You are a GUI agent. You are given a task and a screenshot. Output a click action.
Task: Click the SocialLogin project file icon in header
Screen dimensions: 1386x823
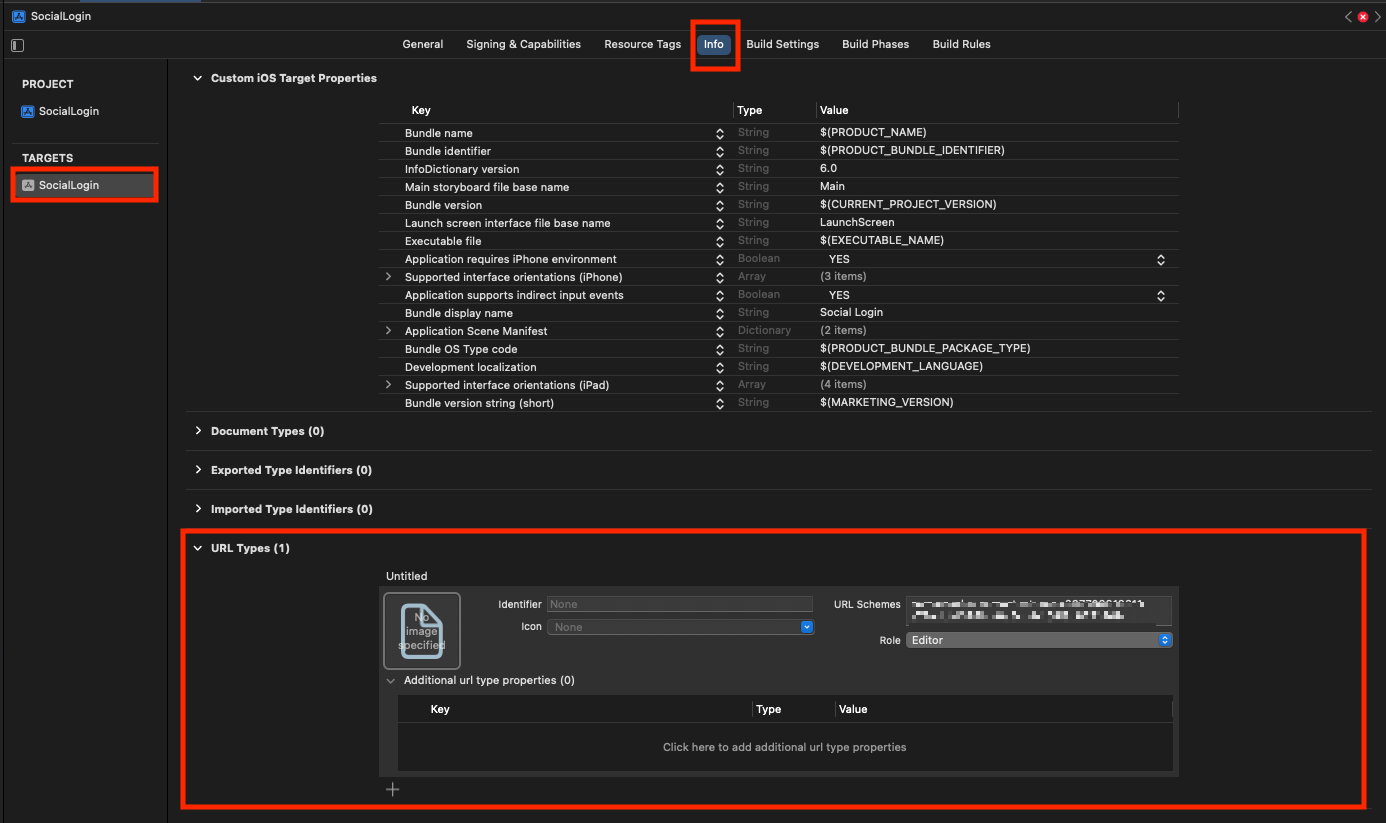pyautogui.click(x=18, y=16)
